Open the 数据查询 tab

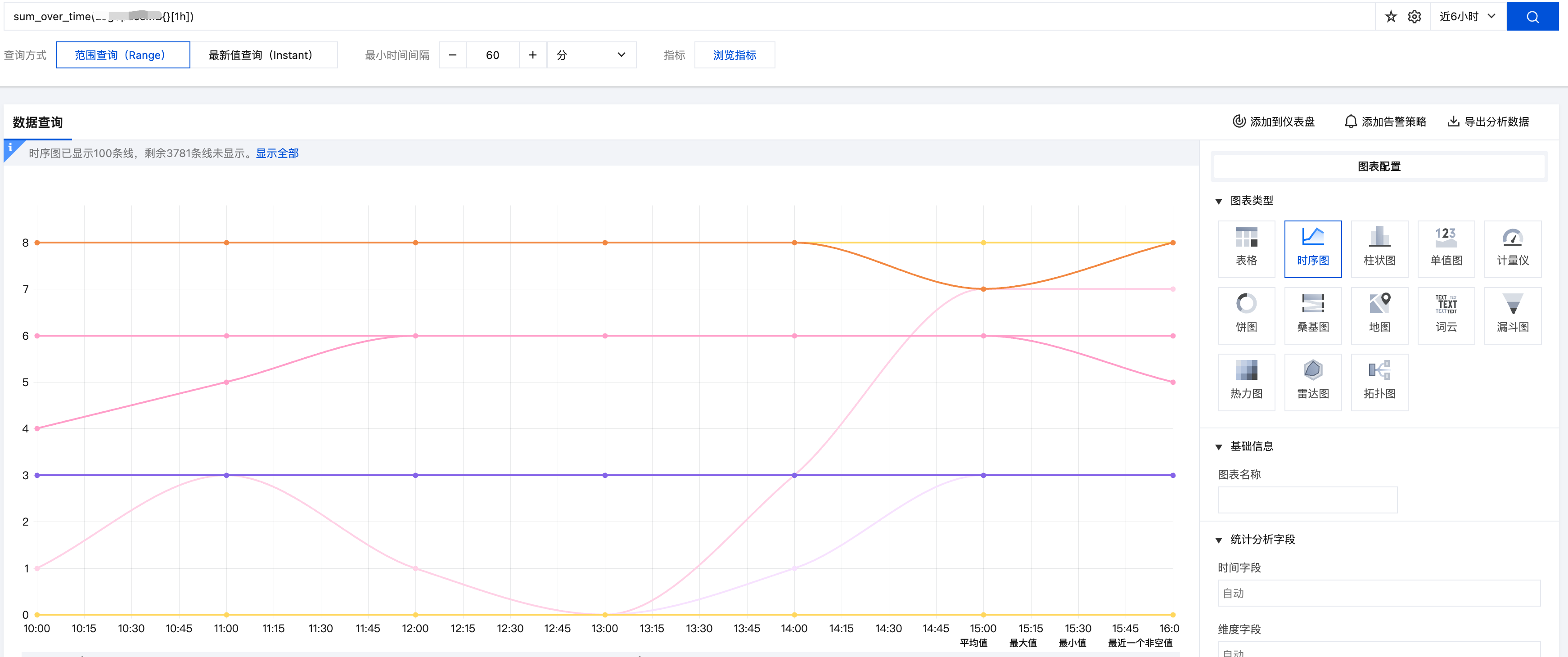point(38,122)
